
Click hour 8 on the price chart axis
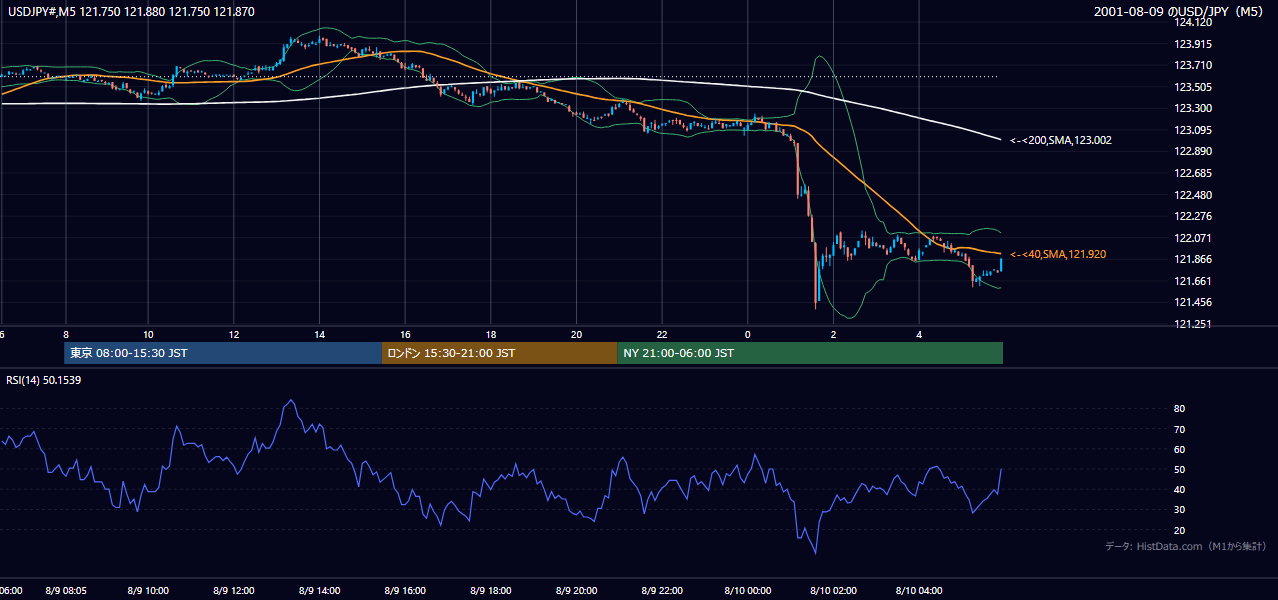pyautogui.click(x=65, y=334)
